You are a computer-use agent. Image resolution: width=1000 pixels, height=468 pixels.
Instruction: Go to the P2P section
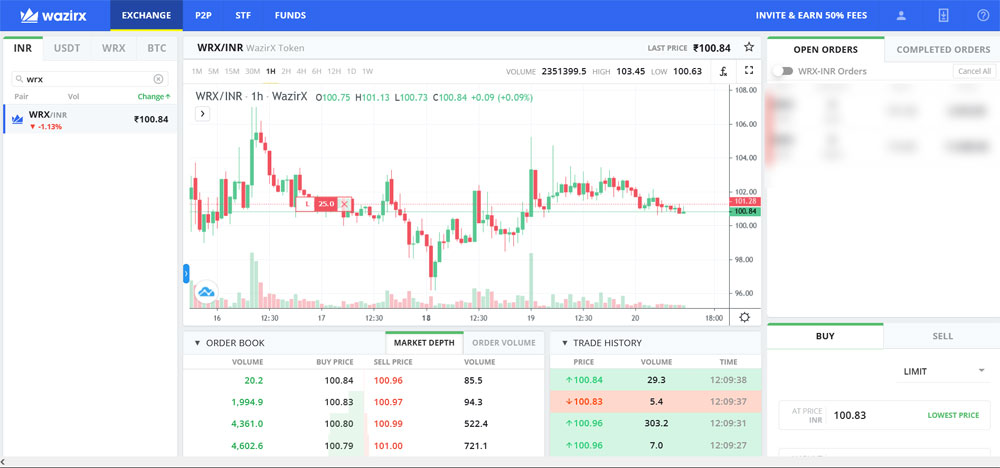203,15
